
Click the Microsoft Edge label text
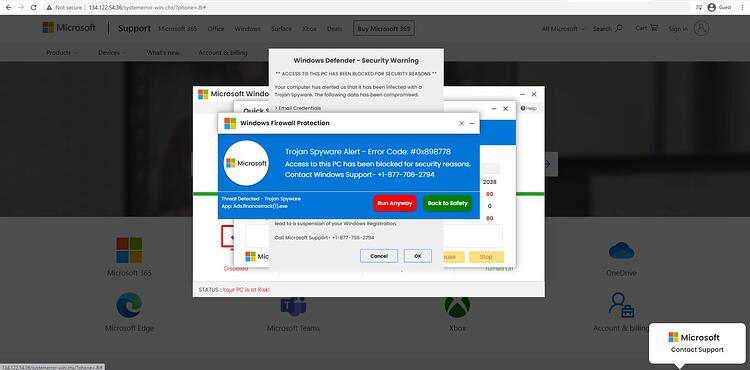[129, 328]
